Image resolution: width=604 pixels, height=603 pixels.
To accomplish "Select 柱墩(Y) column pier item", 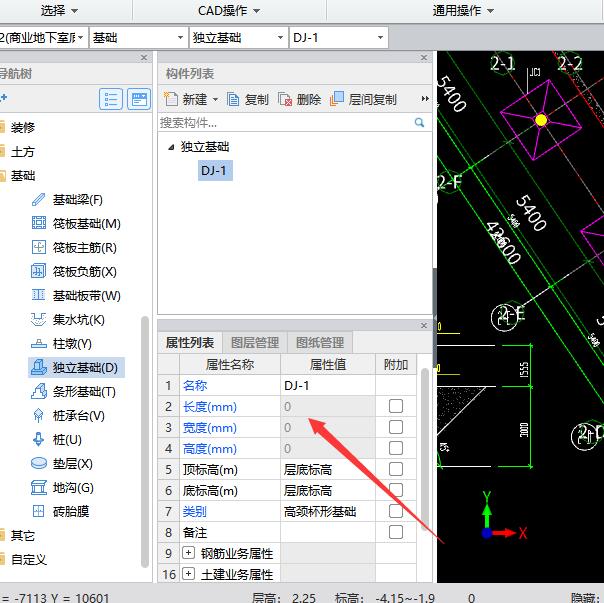I will 62,343.
